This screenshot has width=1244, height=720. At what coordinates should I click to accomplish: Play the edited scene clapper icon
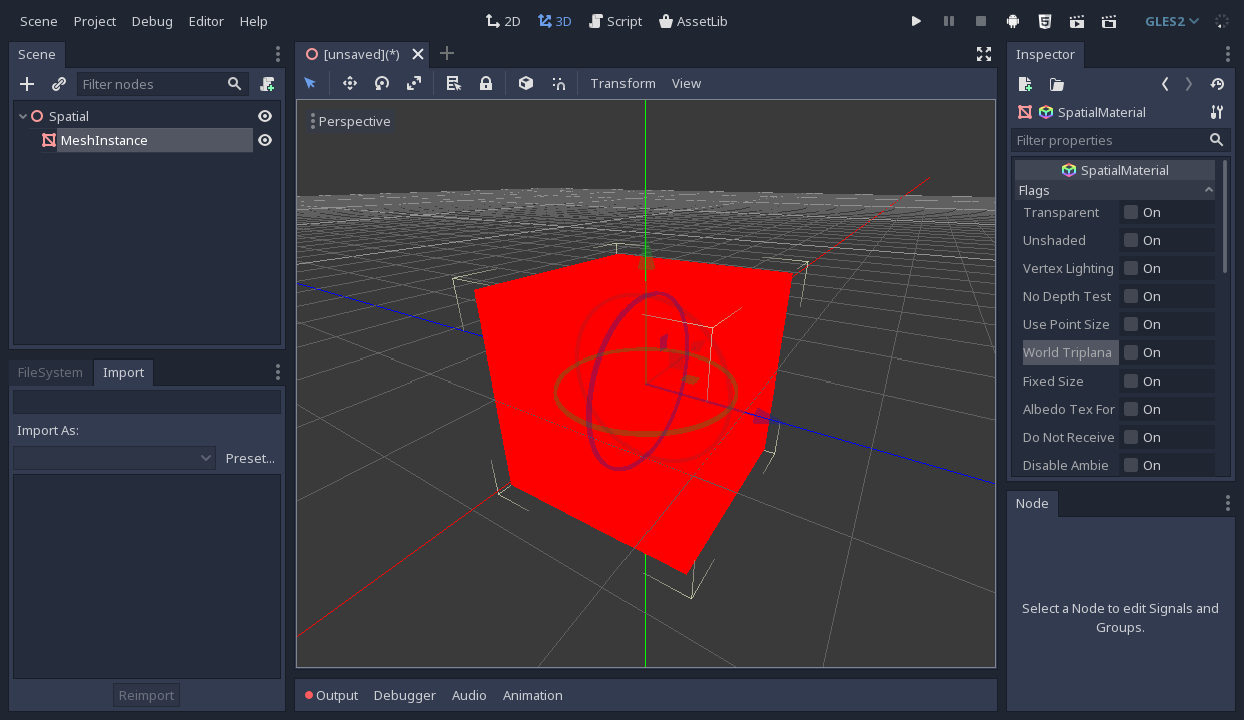[1077, 21]
